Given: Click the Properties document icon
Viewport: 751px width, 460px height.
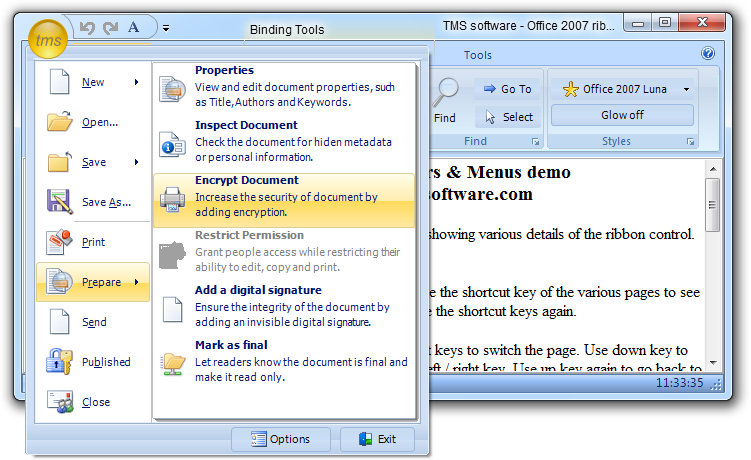Looking at the screenshot, I should pos(172,89).
